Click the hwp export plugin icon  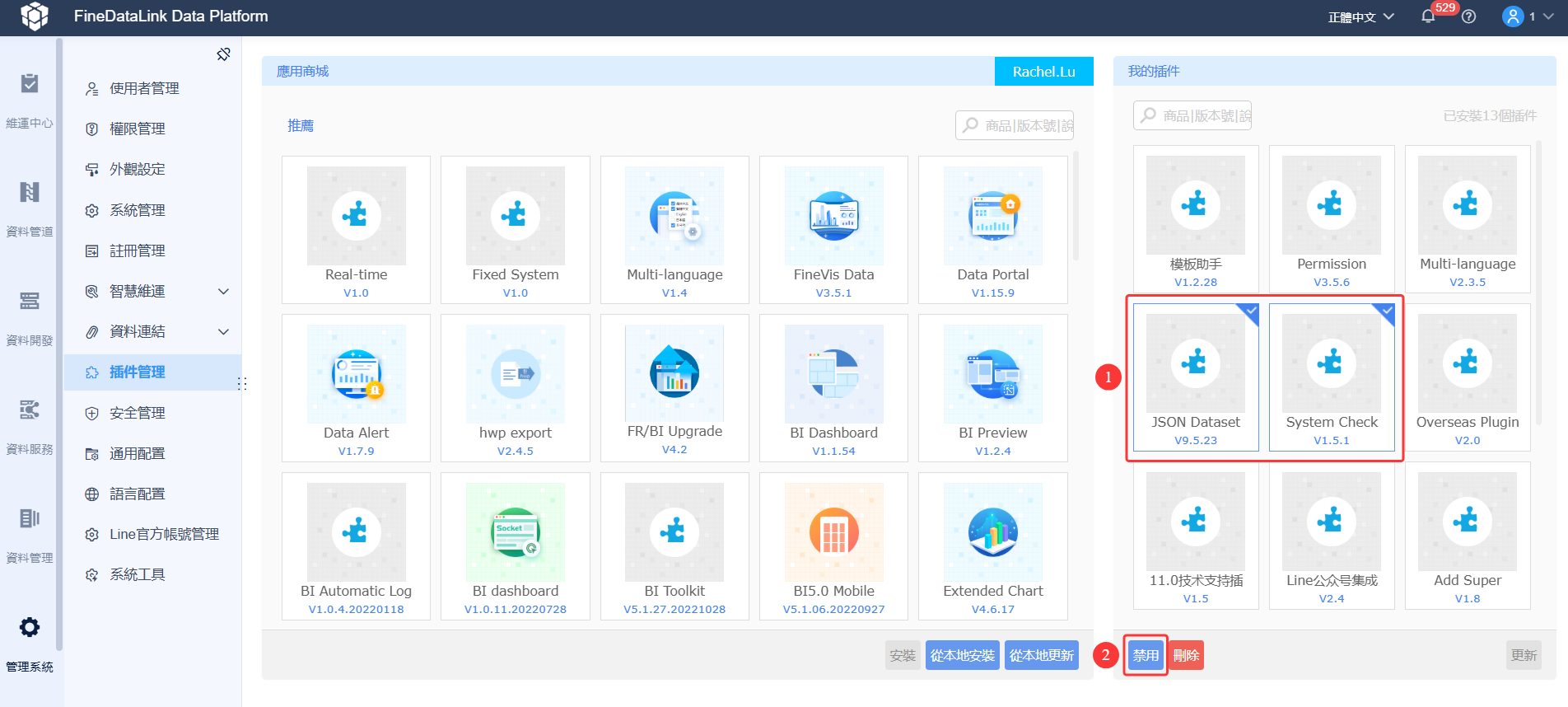tap(516, 374)
